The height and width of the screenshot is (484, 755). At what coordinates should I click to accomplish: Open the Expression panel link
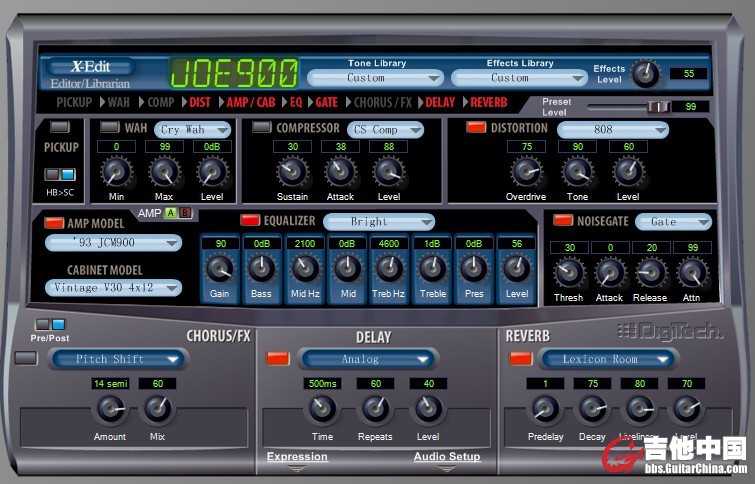[x=297, y=457]
